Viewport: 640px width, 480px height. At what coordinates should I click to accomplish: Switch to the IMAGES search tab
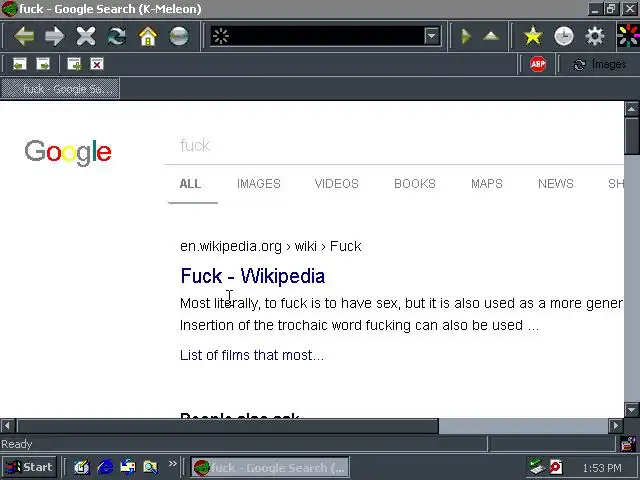coord(259,184)
